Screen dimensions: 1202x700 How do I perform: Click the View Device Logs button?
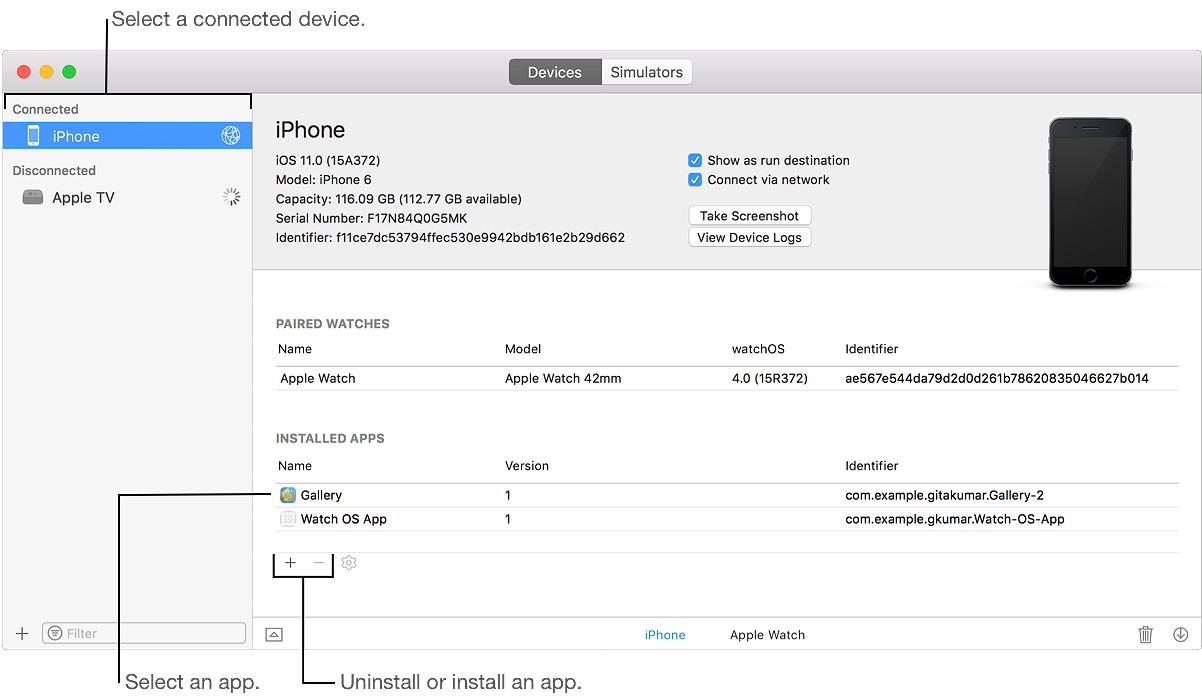pyautogui.click(x=750, y=238)
